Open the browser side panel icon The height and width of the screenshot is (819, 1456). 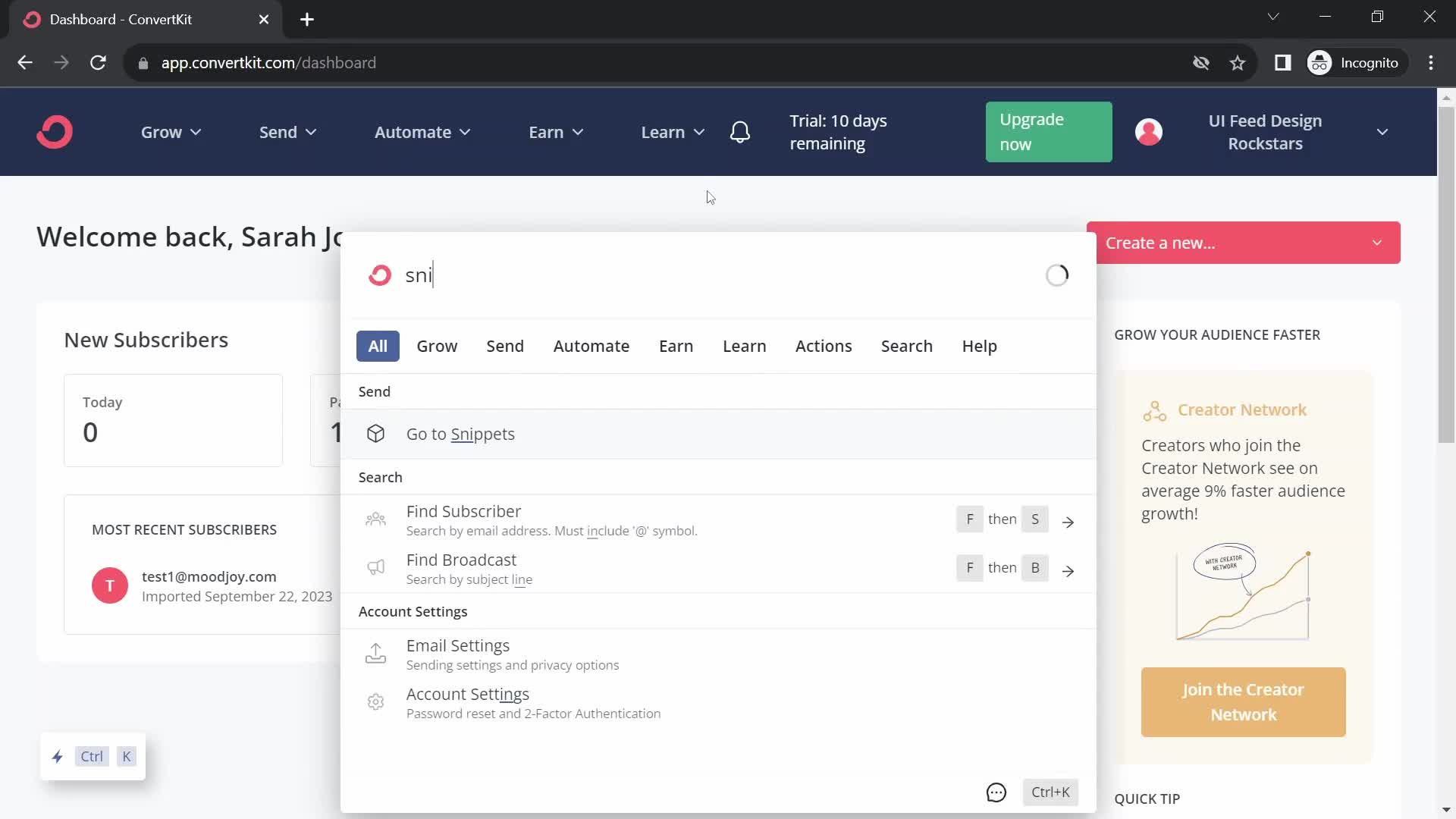[1282, 63]
